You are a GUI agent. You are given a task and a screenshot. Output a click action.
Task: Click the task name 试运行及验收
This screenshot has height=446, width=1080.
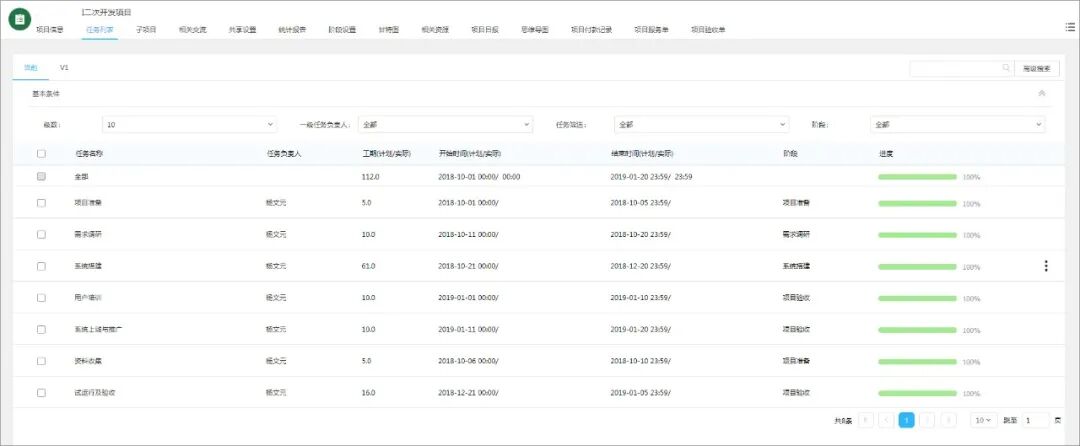coord(94,392)
